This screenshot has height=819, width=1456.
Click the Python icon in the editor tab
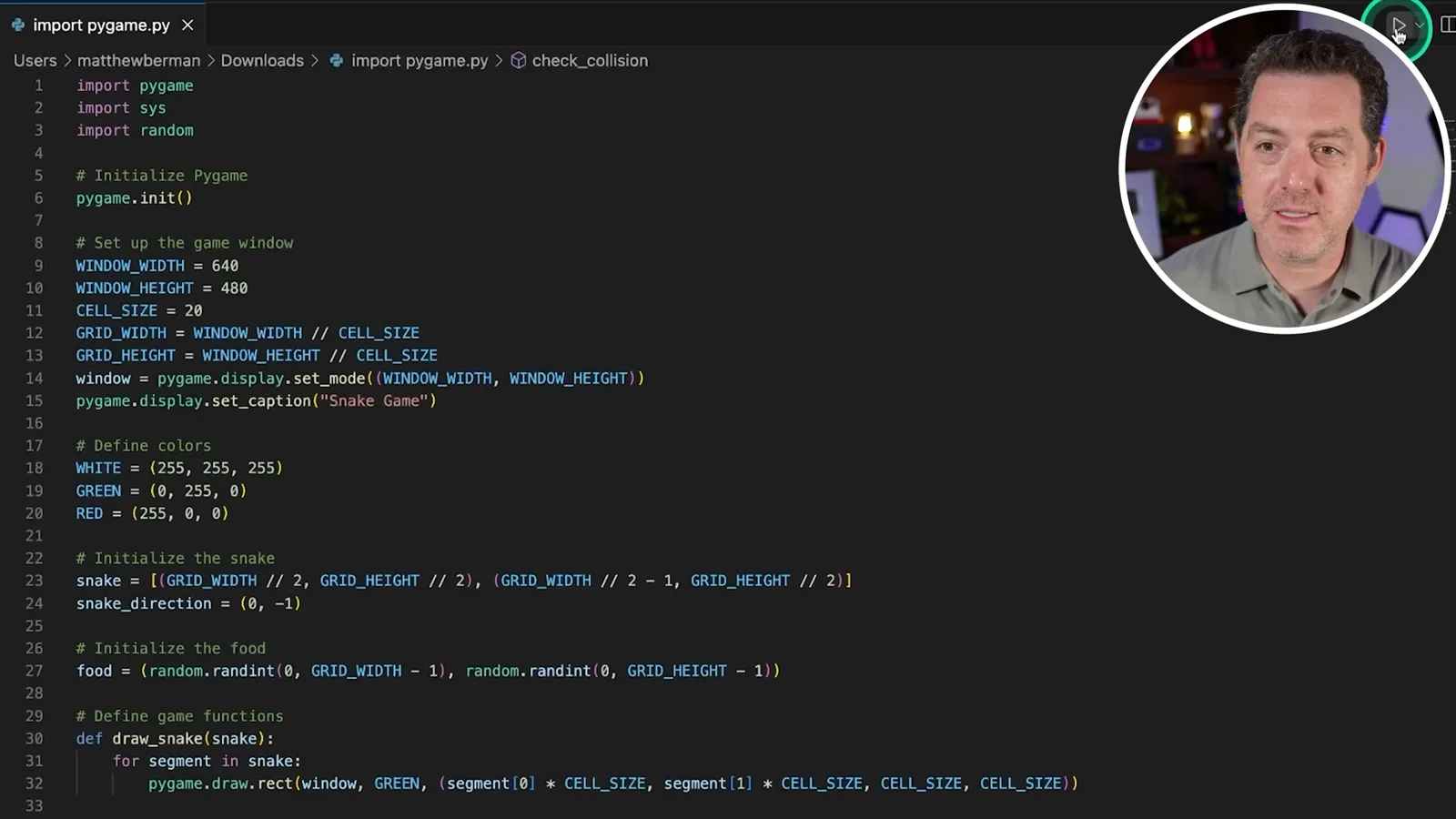click(x=18, y=25)
